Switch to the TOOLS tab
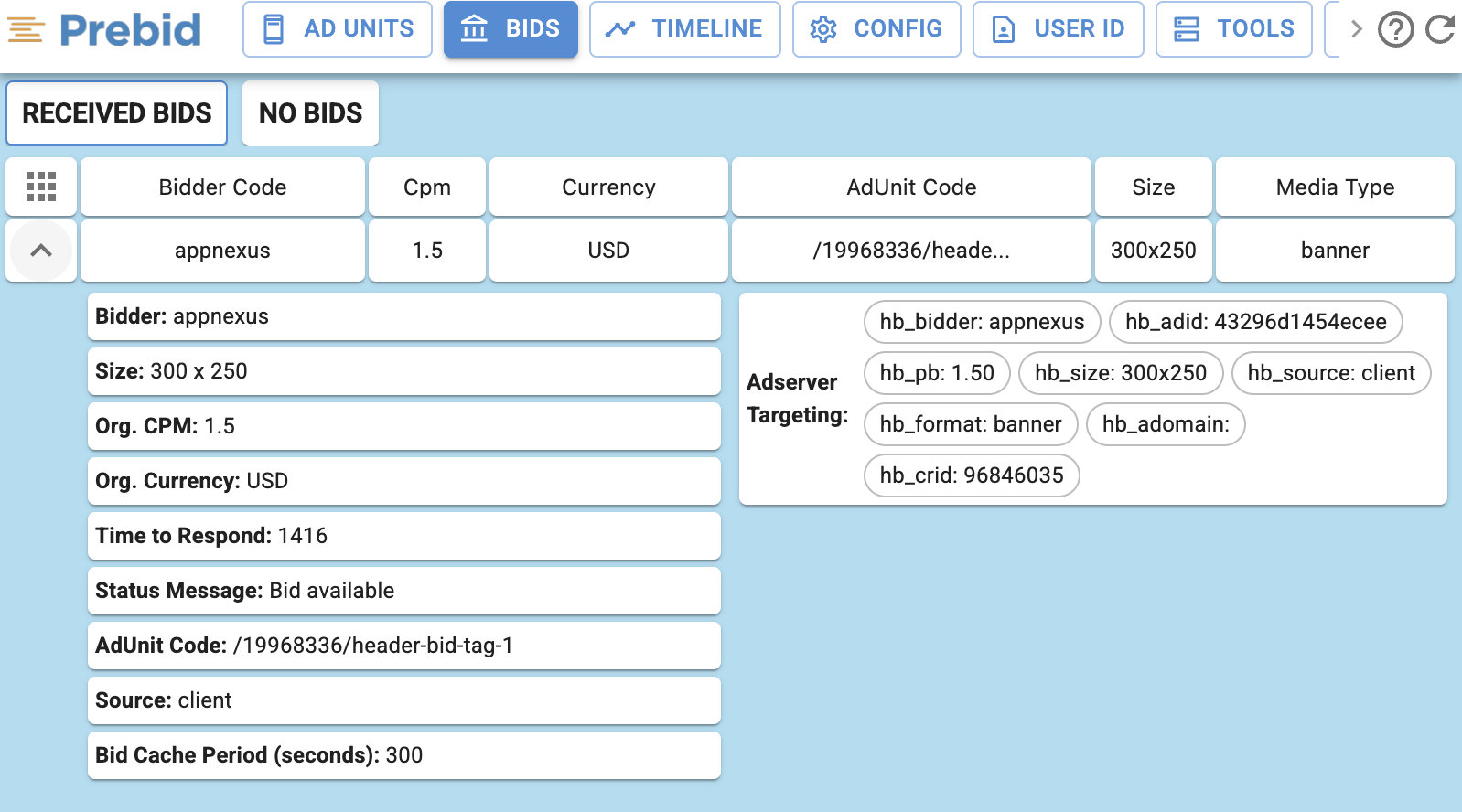This screenshot has width=1462, height=812. [1234, 29]
